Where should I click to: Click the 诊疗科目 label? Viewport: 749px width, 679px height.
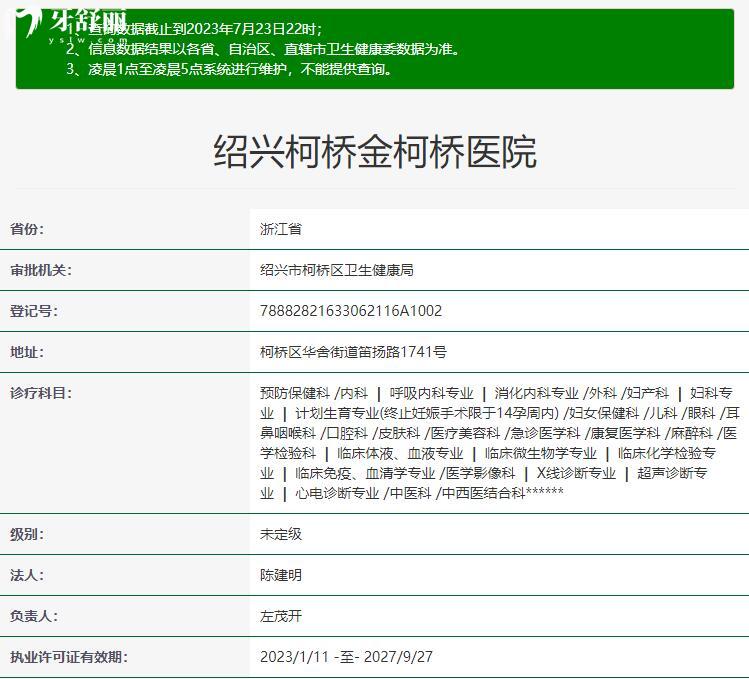pyautogui.click(x=41, y=393)
